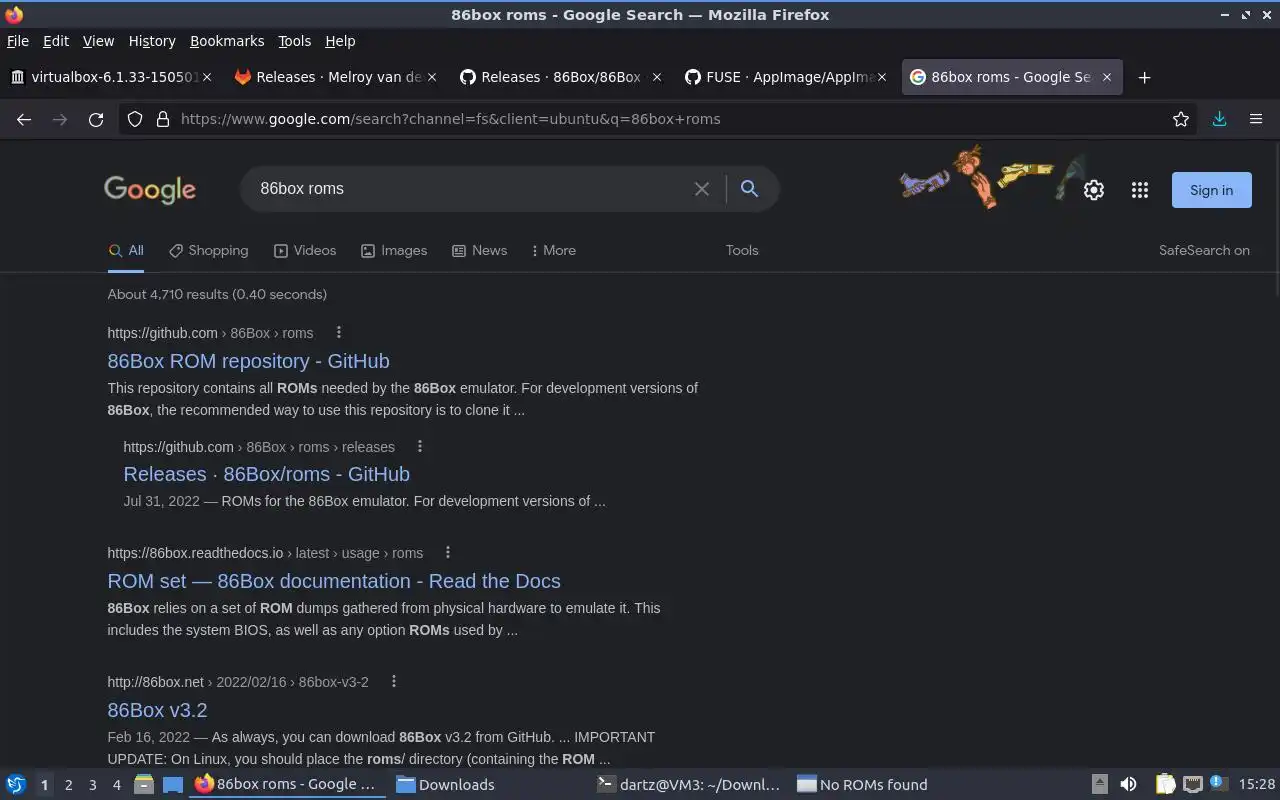Show site security lock information

162,119
